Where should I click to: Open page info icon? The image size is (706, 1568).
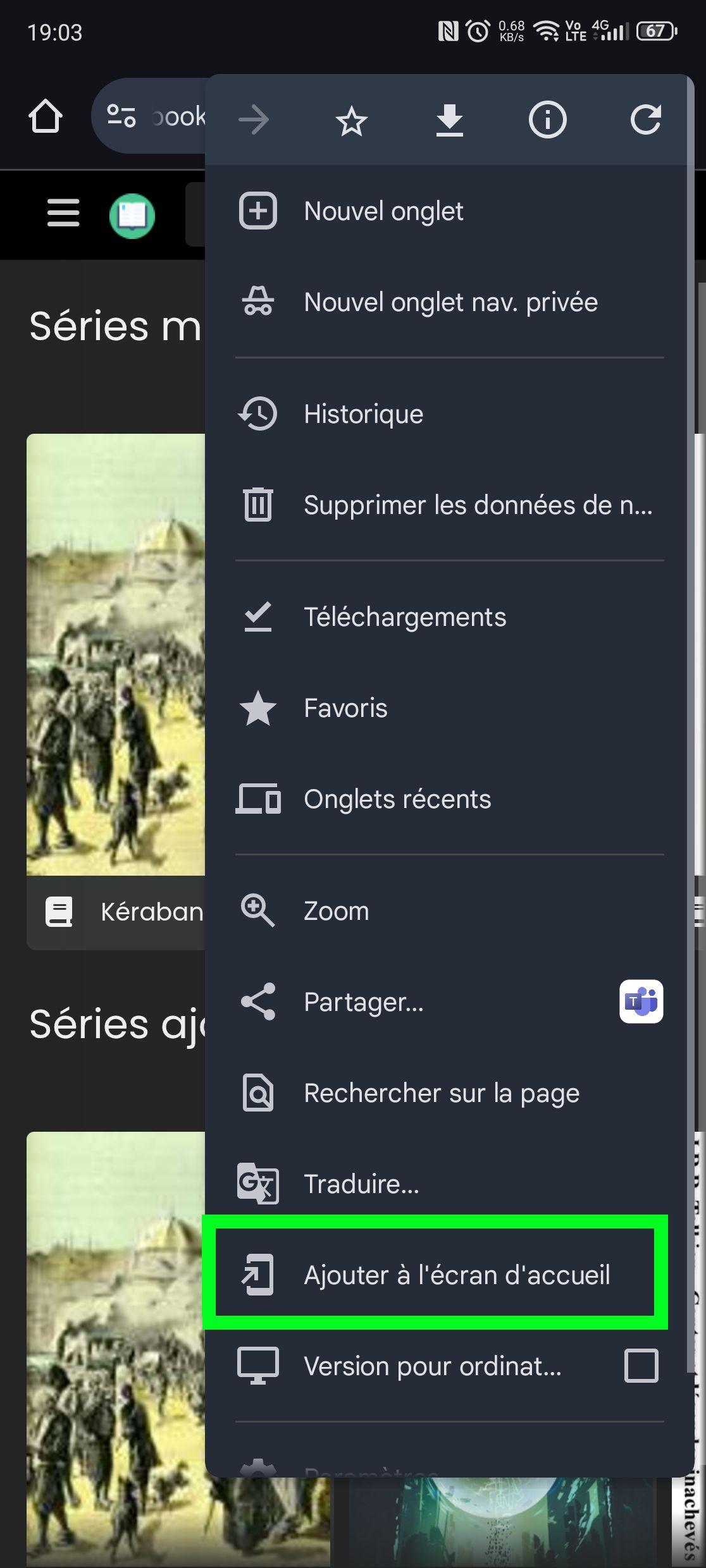click(x=547, y=120)
